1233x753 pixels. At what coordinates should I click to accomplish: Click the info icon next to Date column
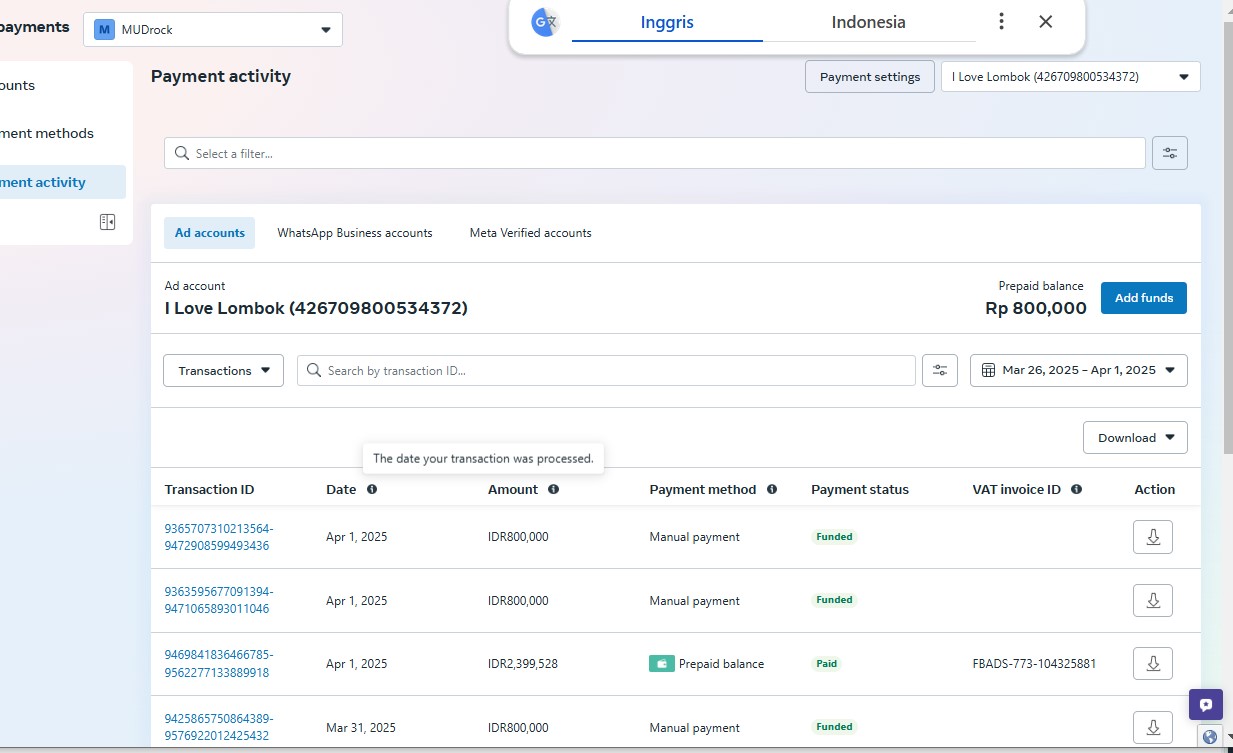(372, 490)
